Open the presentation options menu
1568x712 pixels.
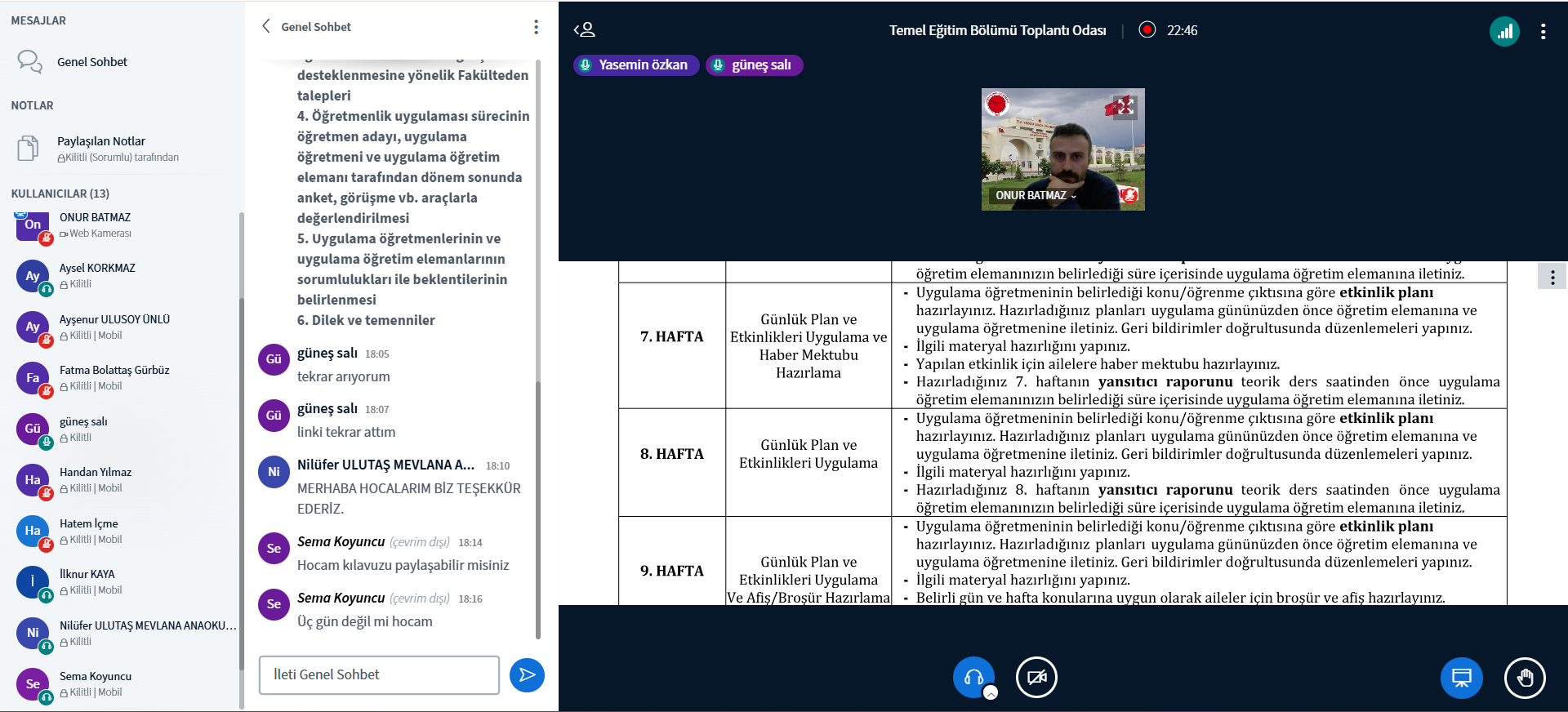tap(1552, 278)
